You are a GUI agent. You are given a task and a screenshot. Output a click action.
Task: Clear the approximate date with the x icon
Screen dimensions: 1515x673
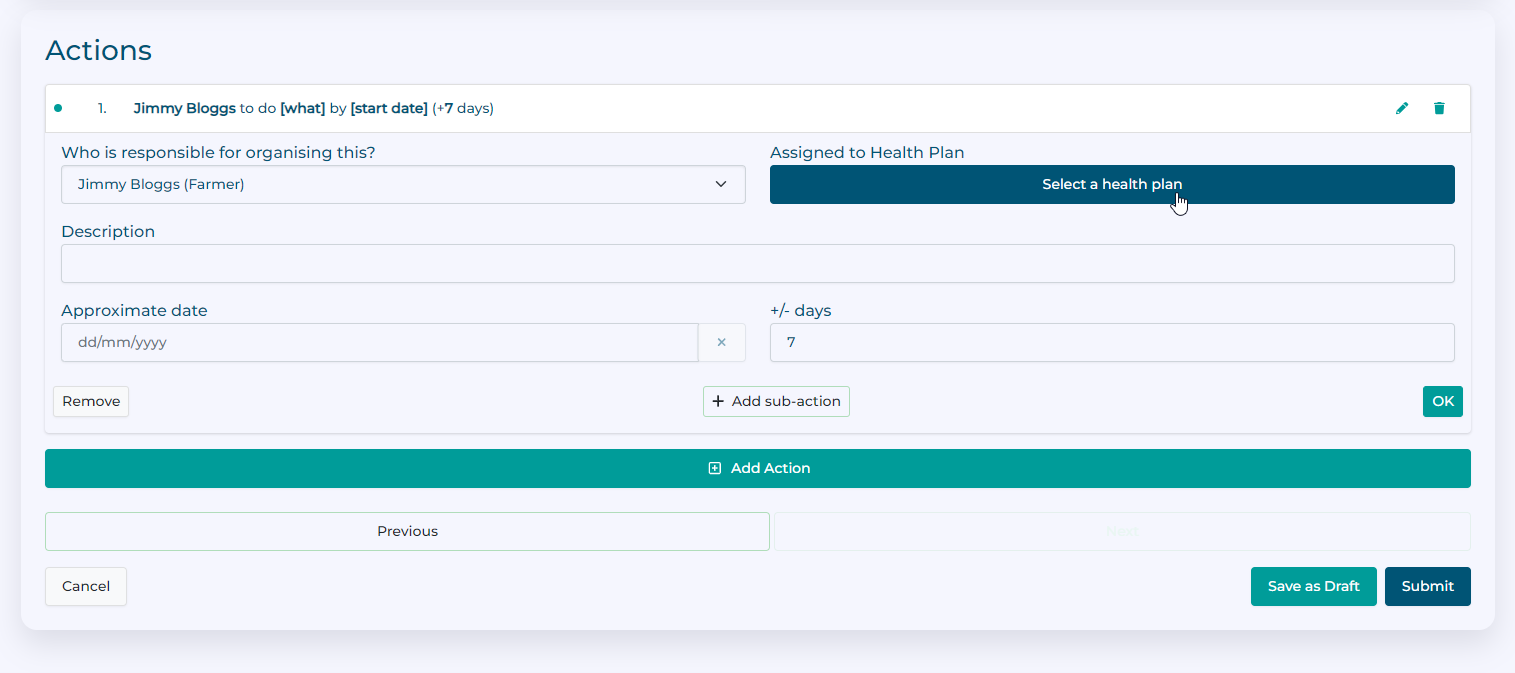point(721,342)
